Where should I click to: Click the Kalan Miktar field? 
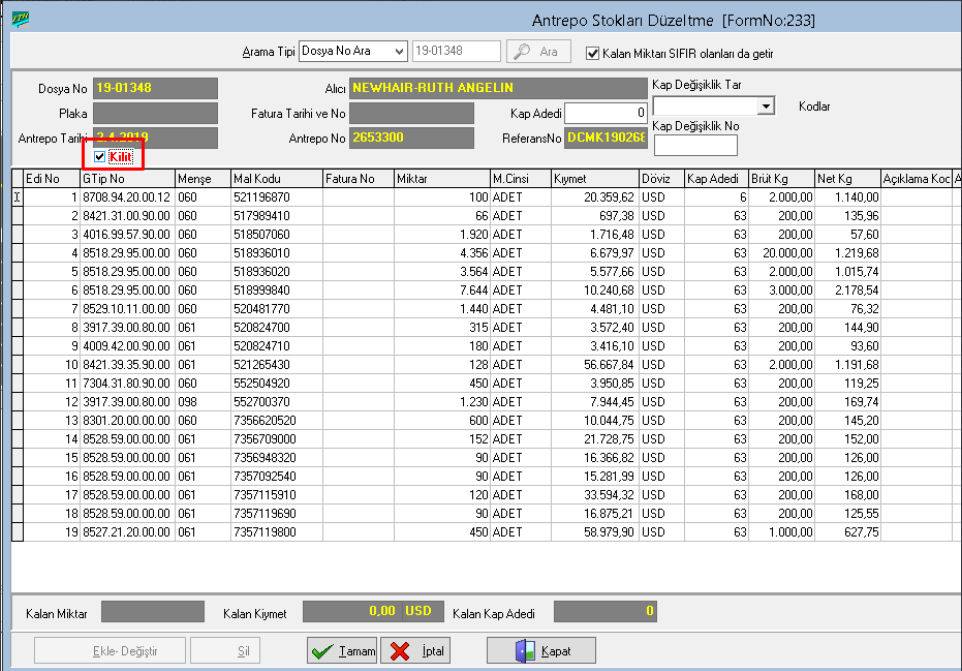pyautogui.click(x=153, y=612)
